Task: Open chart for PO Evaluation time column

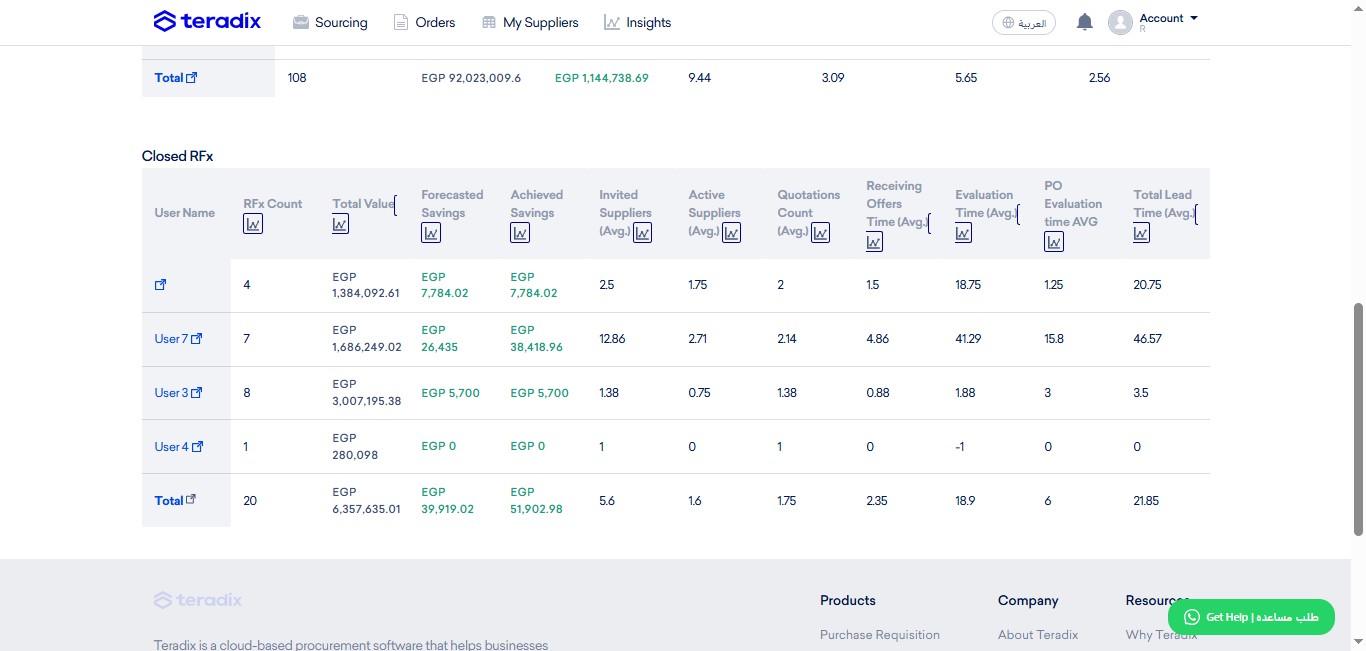Action: (1054, 241)
